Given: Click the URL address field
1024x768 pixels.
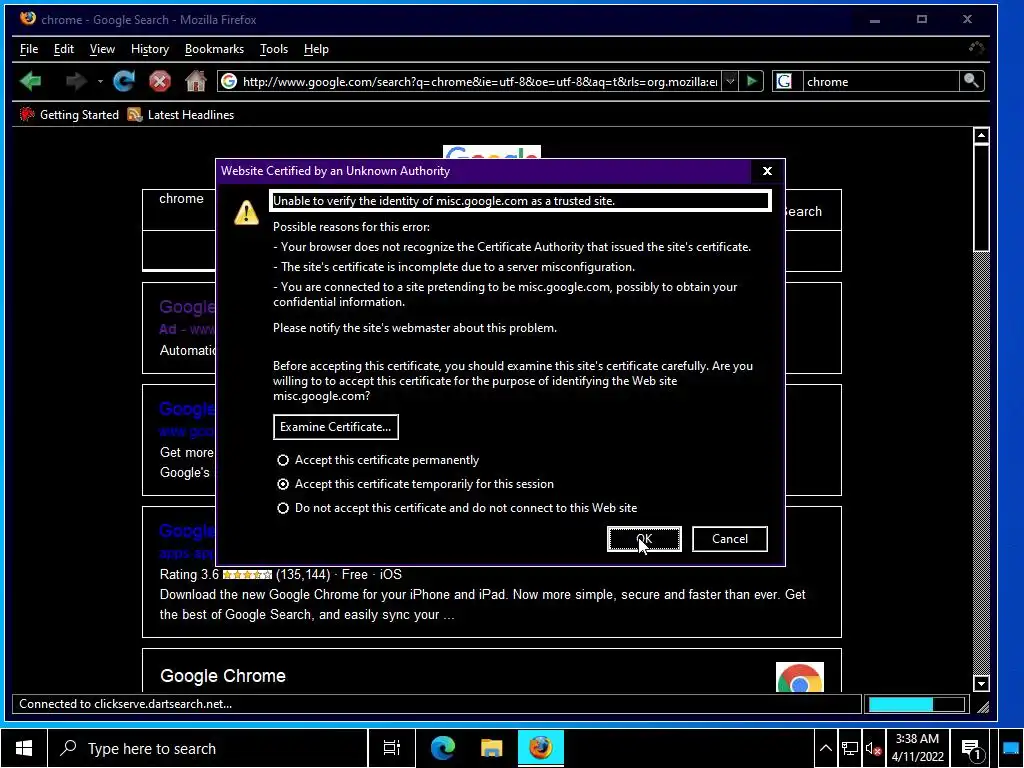Looking at the screenshot, I should pyautogui.click(x=480, y=82).
